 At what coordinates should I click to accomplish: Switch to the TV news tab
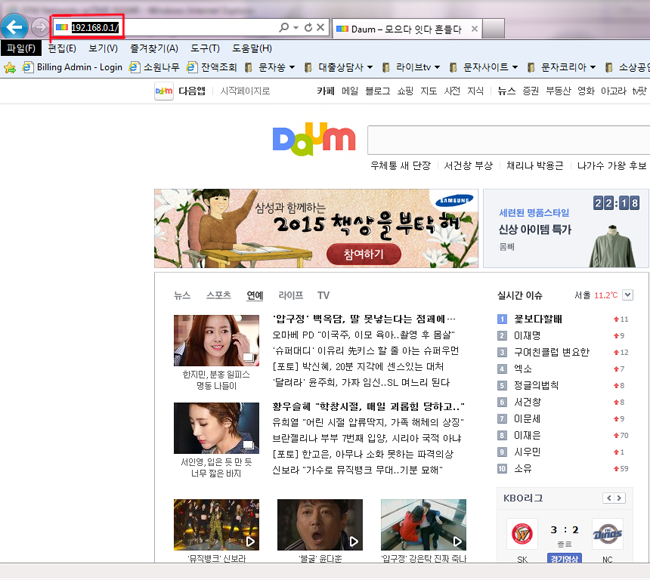(323, 295)
